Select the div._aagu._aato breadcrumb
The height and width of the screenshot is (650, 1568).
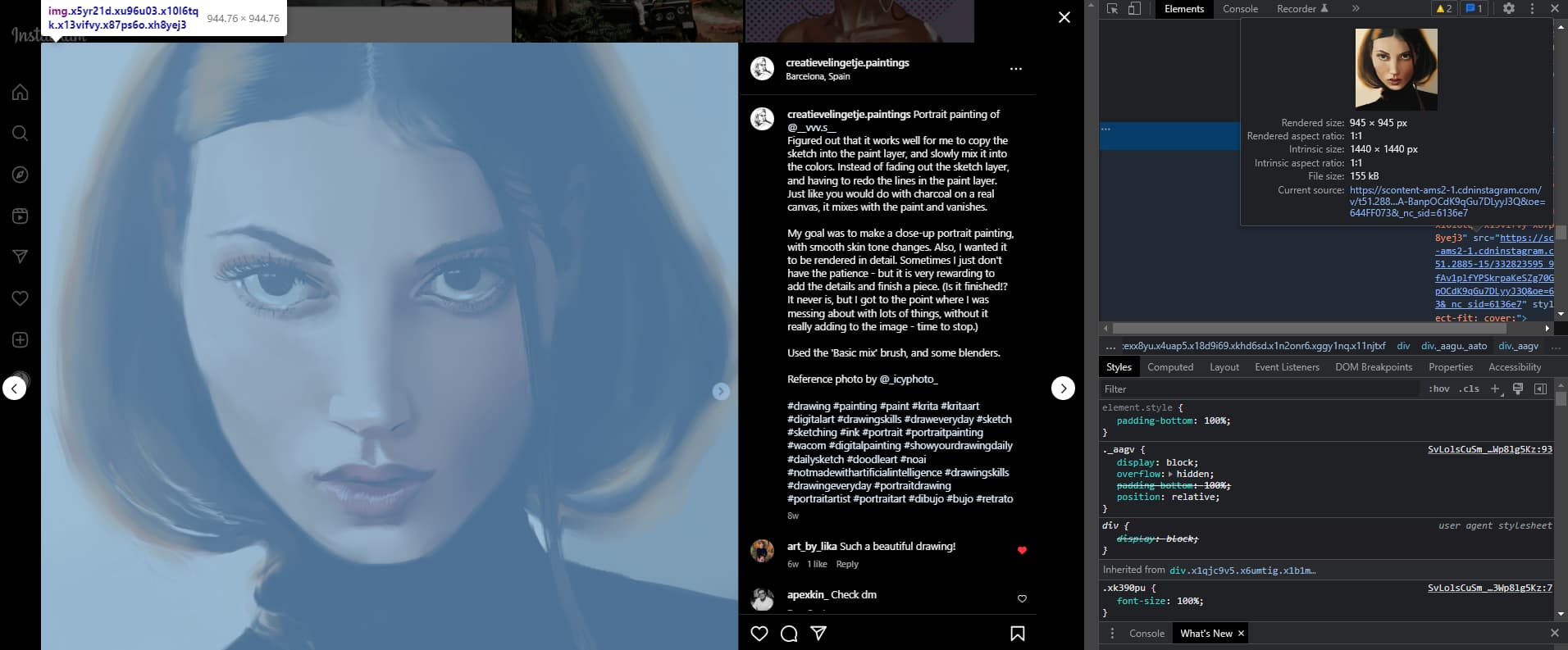click(1454, 346)
